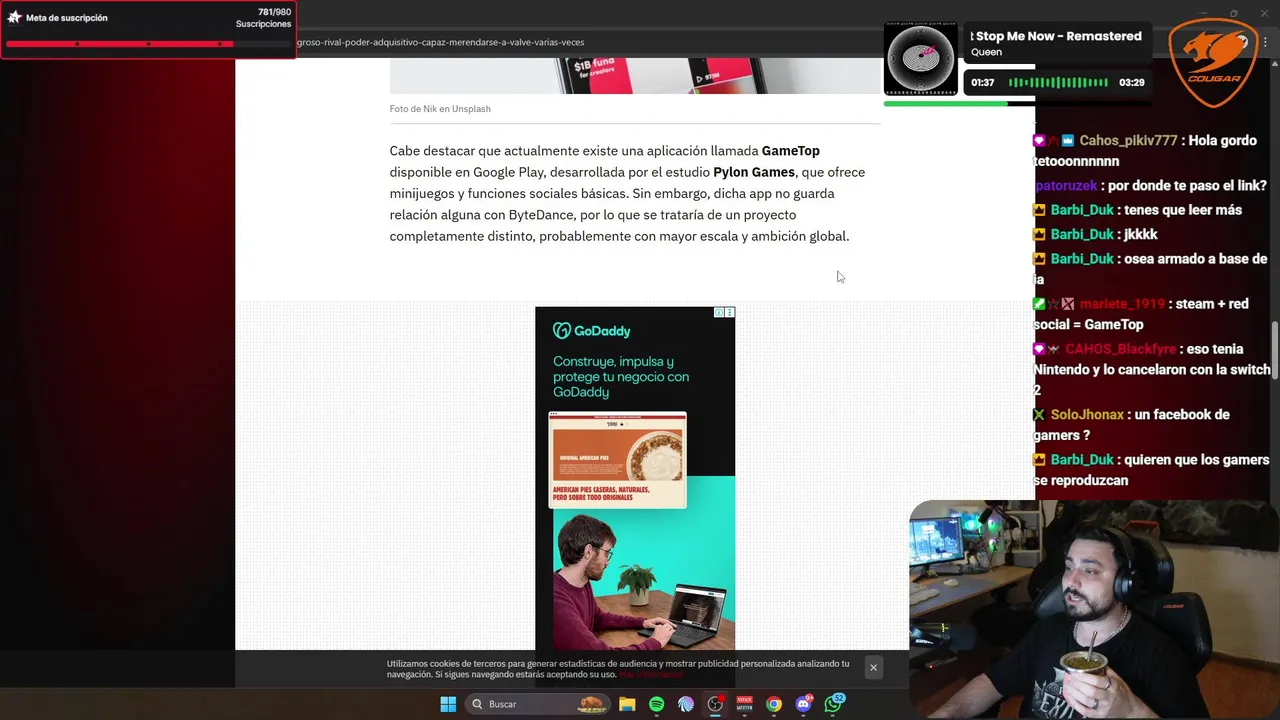Viewport: 1280px width, 720px height.
Task: Open OBS Studio from the taskbar
Action: (x=715, y=704)
